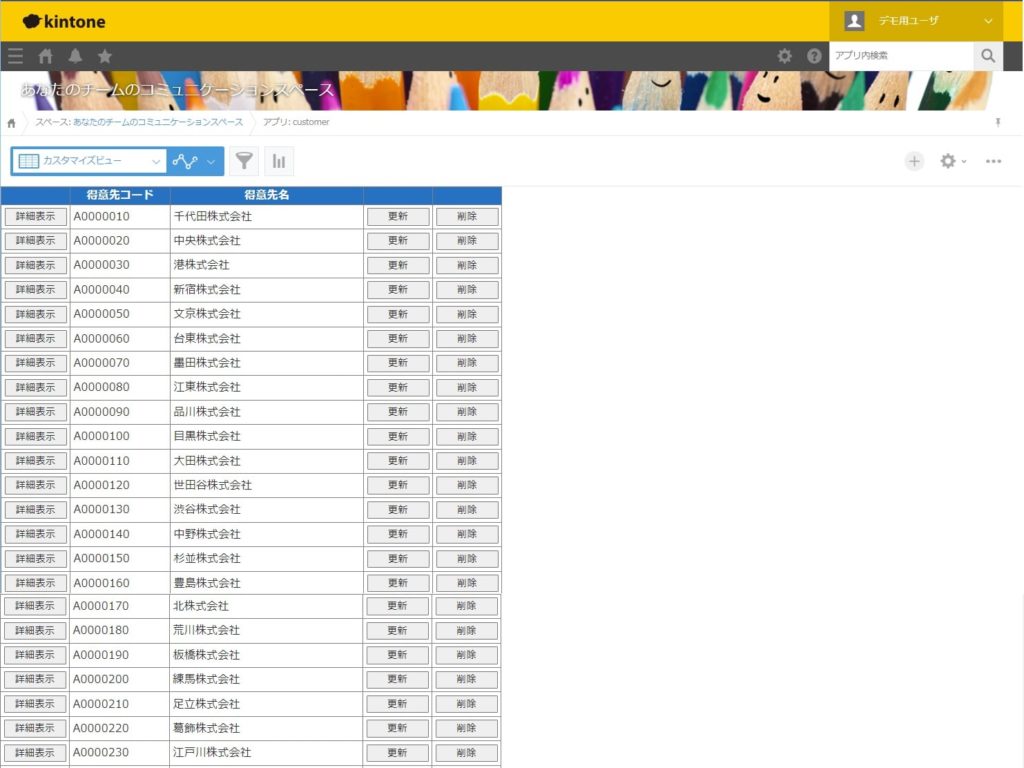Select cell A0000060
Image resolution: width=1024 pixels, height=768 pixels.
coord(120,338)
